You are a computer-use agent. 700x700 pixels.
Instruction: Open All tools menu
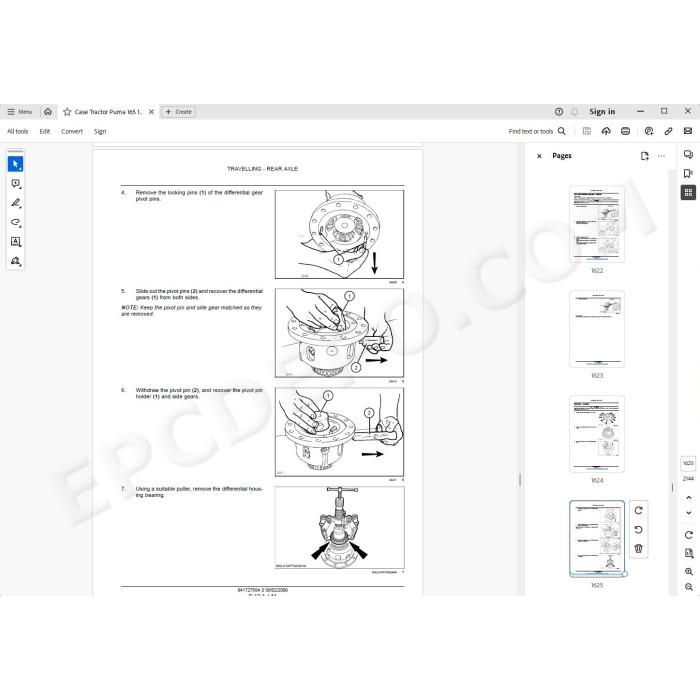(17, 131)
